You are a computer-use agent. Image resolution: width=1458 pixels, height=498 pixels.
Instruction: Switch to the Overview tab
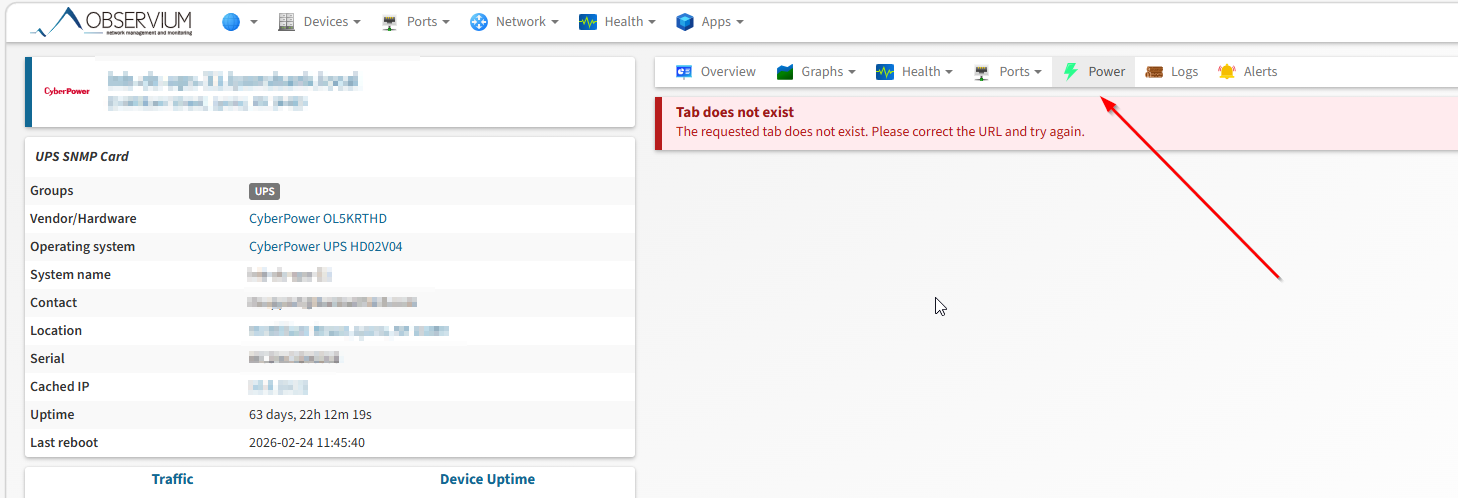click(716, 72)
